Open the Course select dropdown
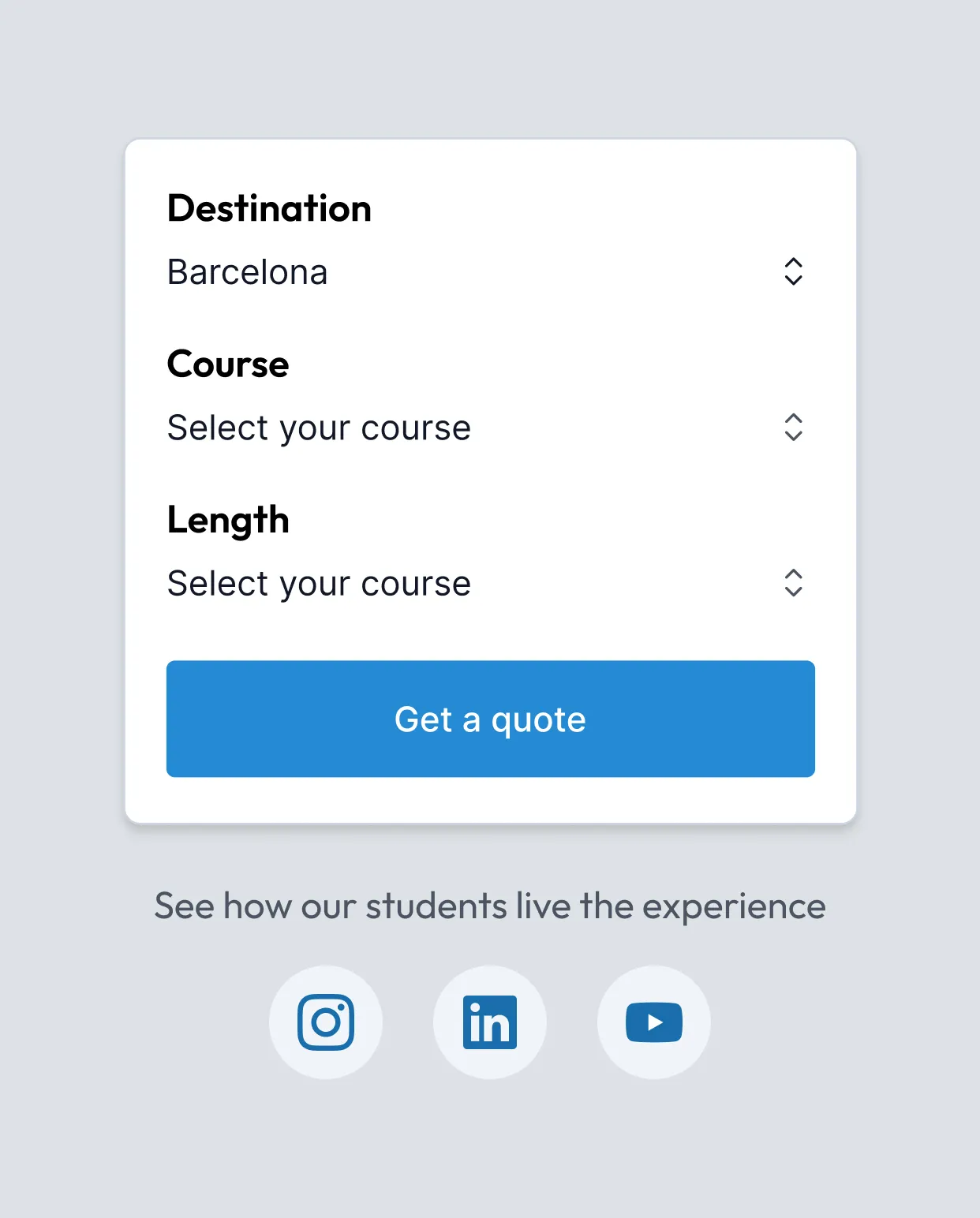 coord(489,427)
